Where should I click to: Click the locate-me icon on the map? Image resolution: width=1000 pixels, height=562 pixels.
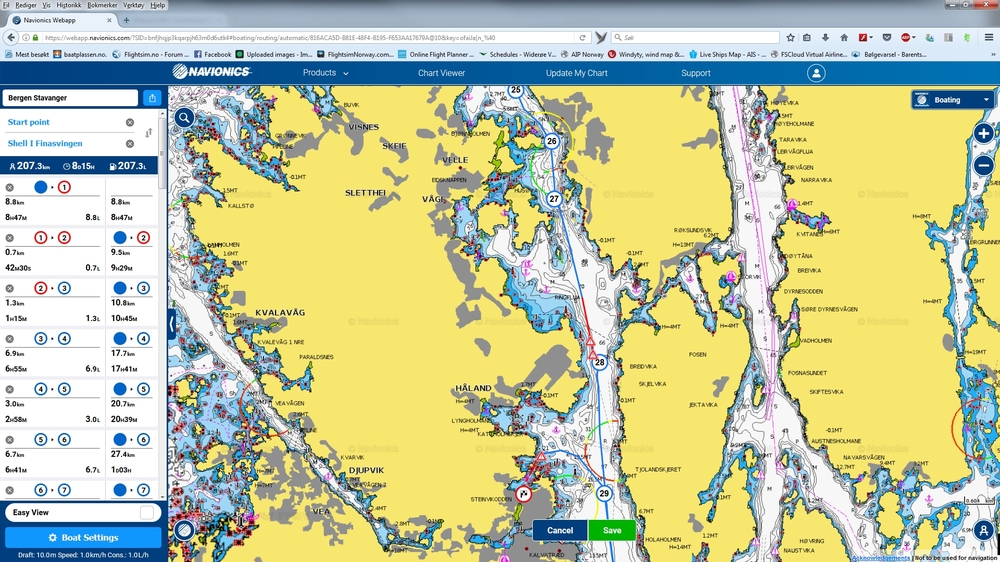point(983,529)
